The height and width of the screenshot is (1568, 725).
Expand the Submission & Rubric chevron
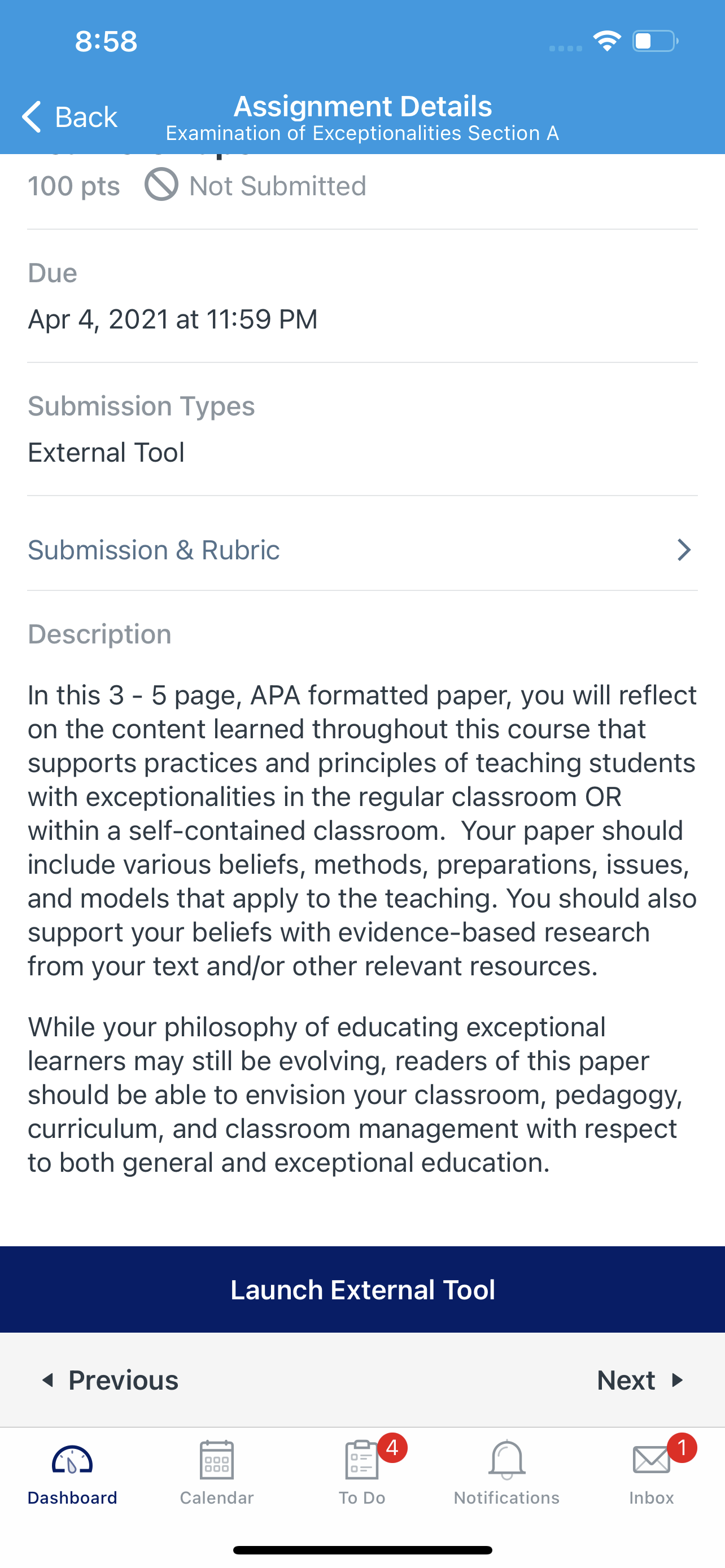(684, 550)
